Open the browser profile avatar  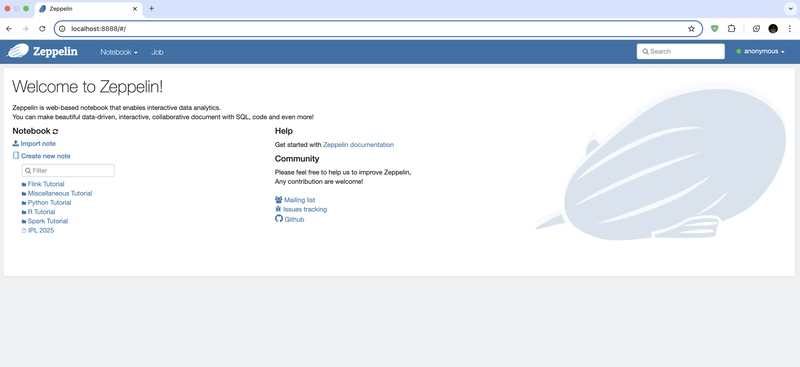click(773, 29)
